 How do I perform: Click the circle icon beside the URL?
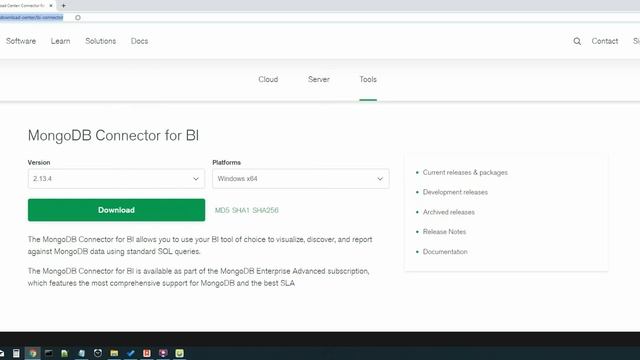point(78,18)
